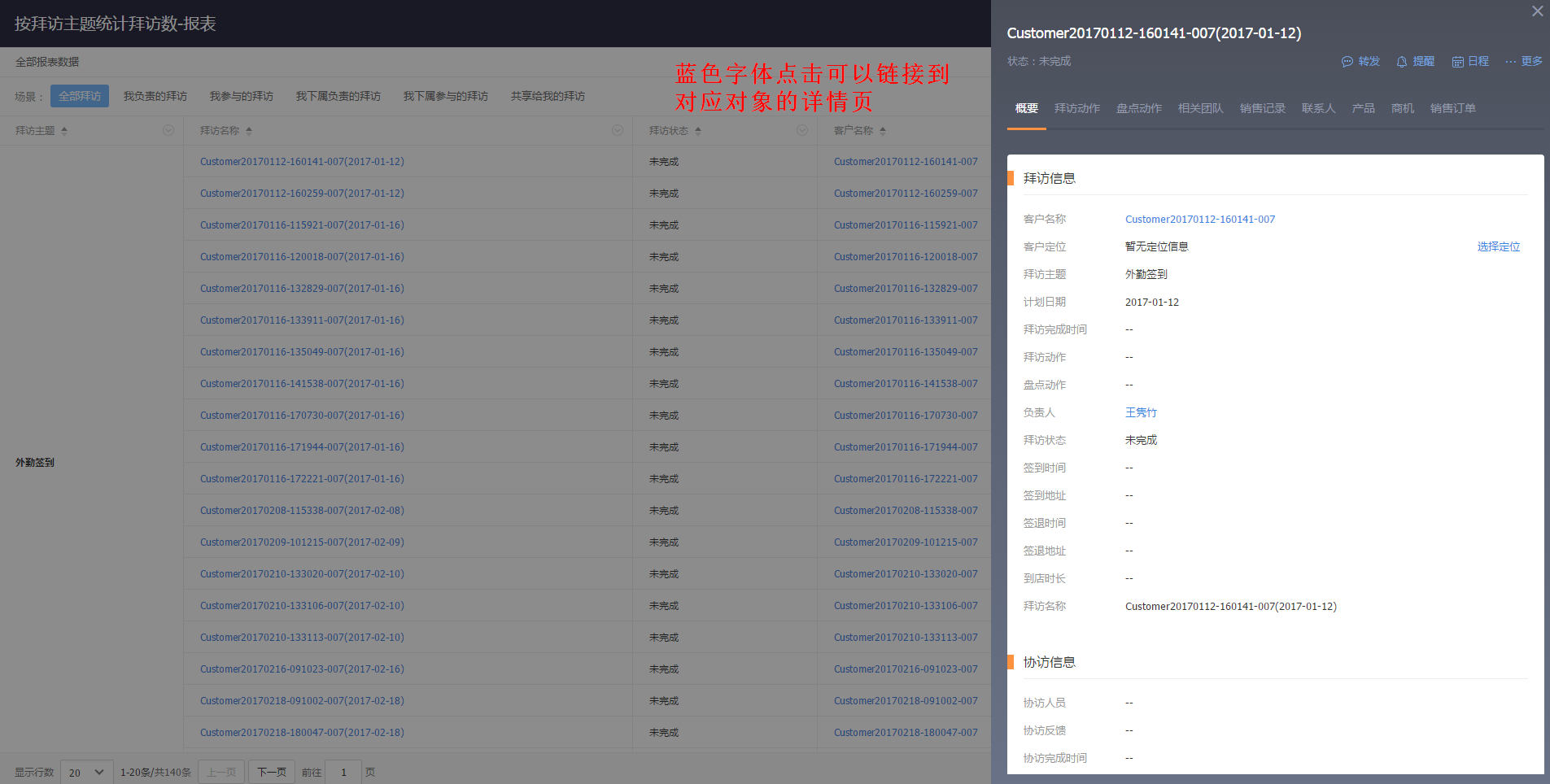This screenshot has width=1550, height=784.
Task: Switch to the 销售记录 tab
Action: (1262, 108)
